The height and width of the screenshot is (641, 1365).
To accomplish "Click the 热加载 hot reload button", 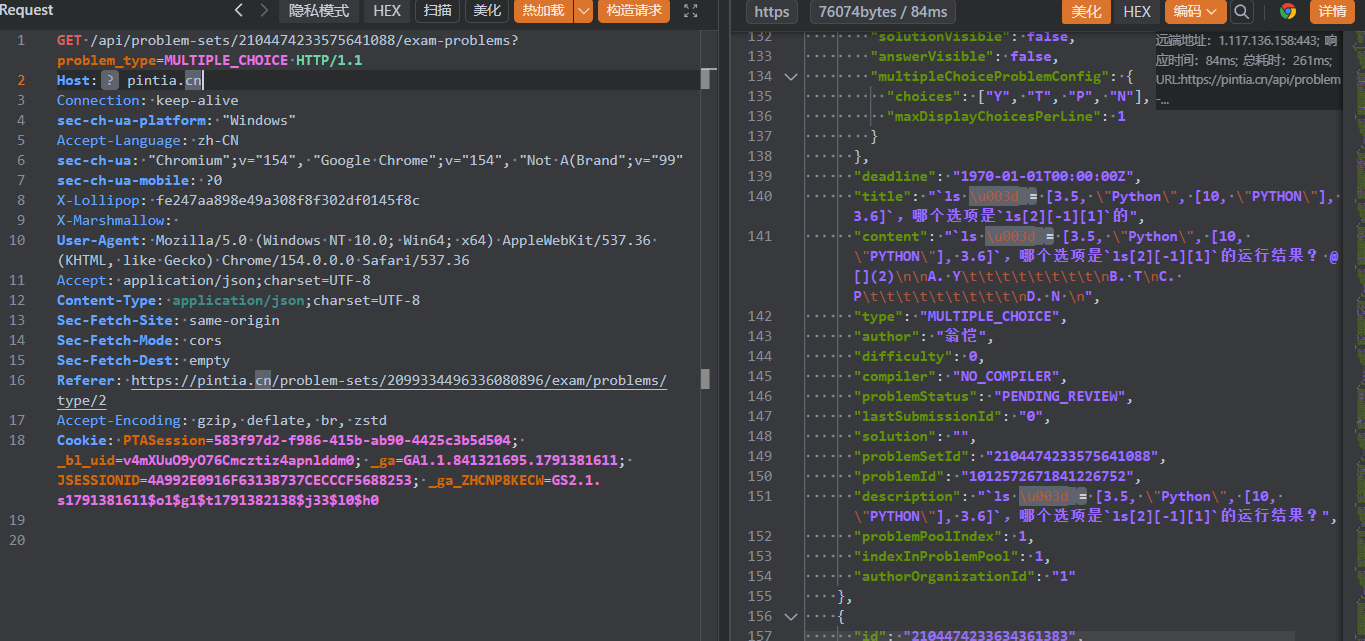I will [x=543, y=11].
